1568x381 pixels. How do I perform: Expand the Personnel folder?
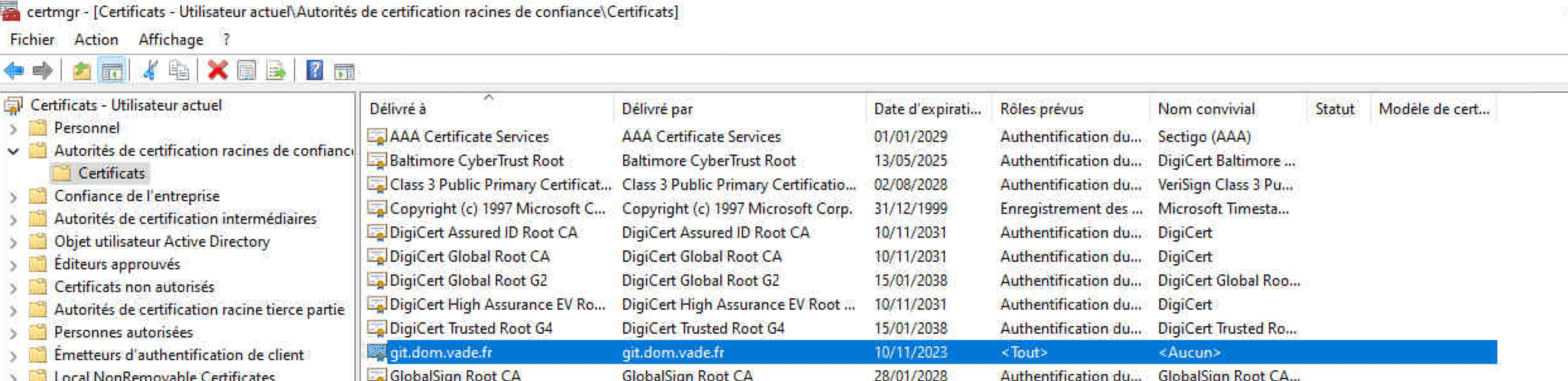click(13, 129)
